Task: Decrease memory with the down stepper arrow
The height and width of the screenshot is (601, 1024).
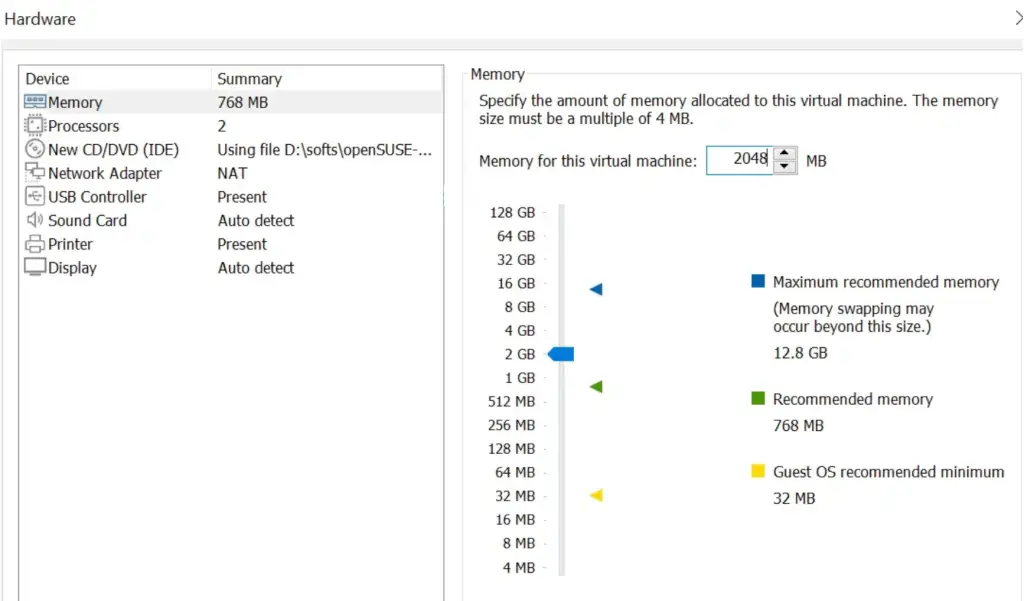Action: 786,167
